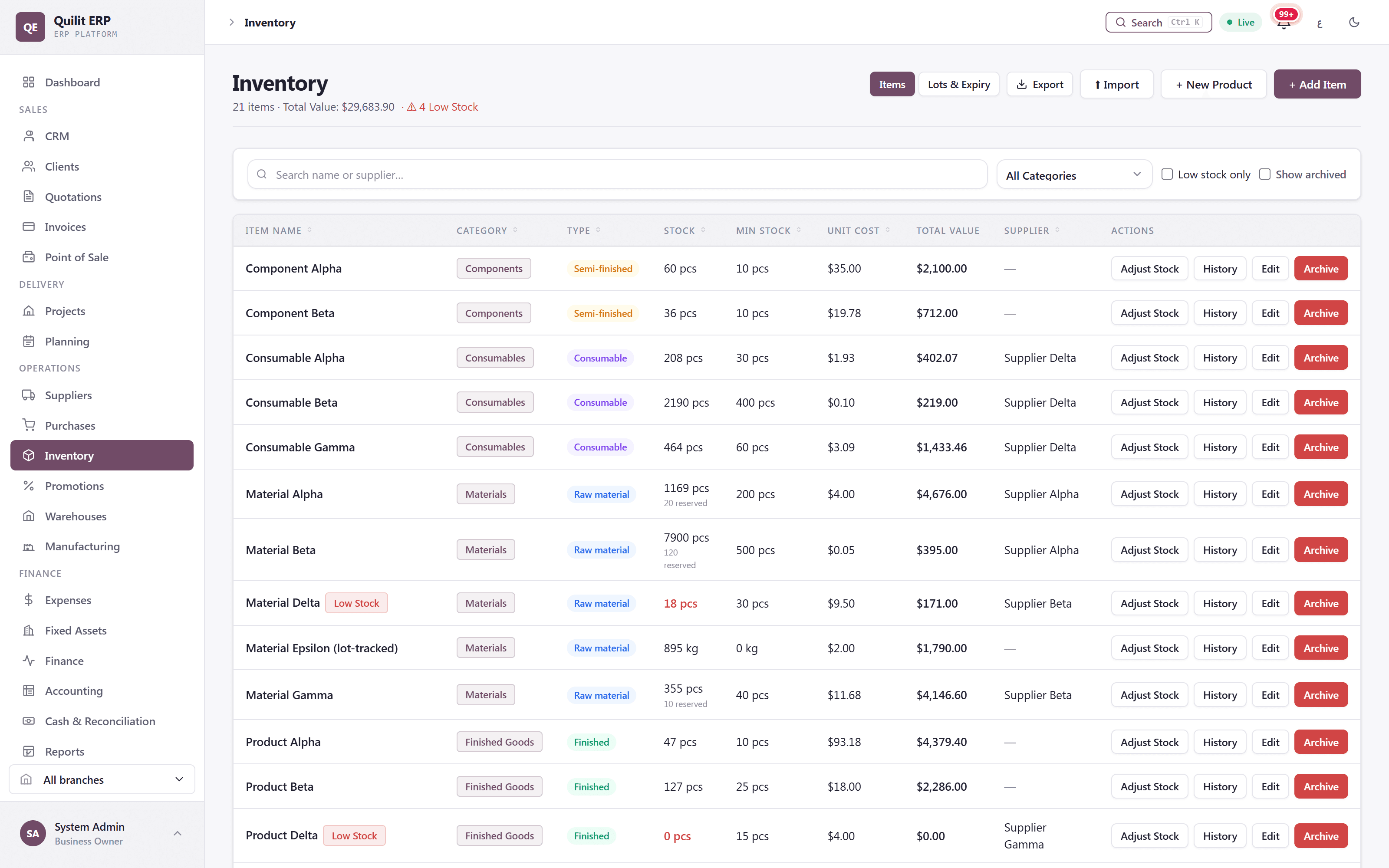Viewport: 1389px width, 868px height.
Task: Click the Fixed Assets icon
Action: tap(29, 630)
